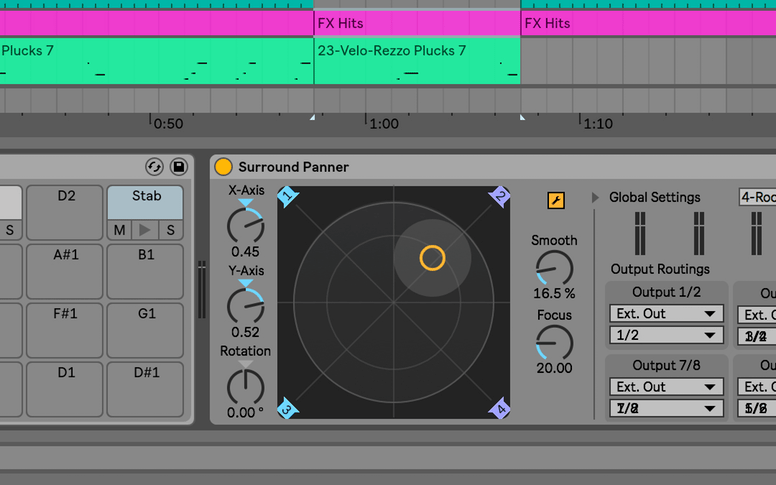This screenshot has height=485, width=776.
Task: Select speaker 3 marker in panner
Action: point(288,409)
